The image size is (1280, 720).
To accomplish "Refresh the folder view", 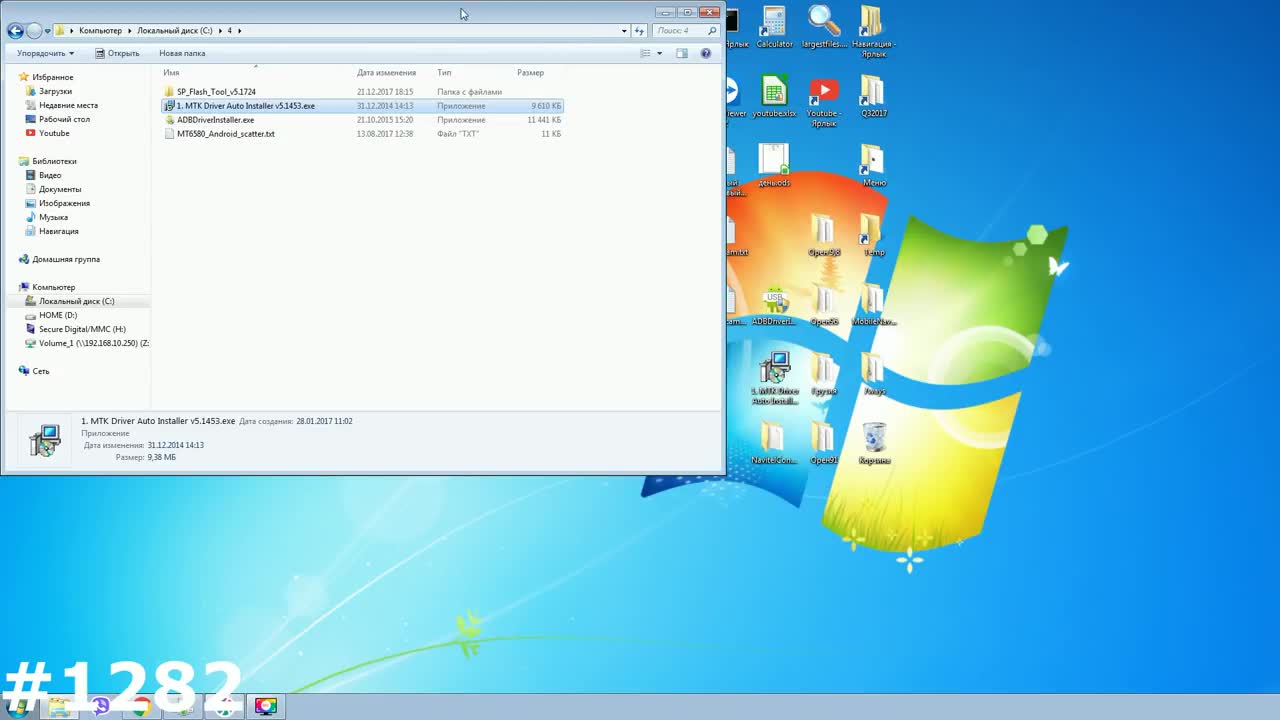I will click(639, 31).
